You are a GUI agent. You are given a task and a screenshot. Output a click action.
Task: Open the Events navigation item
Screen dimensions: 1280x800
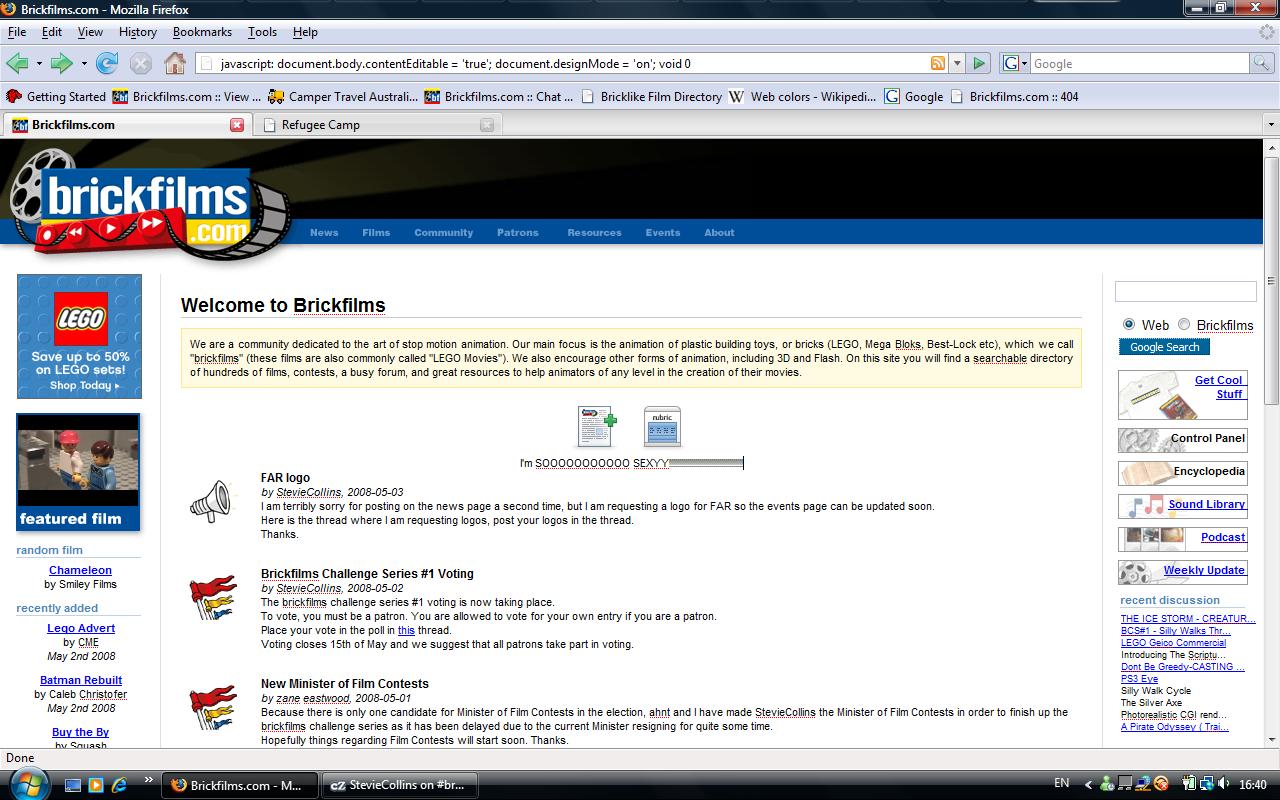tap(662, 233)
